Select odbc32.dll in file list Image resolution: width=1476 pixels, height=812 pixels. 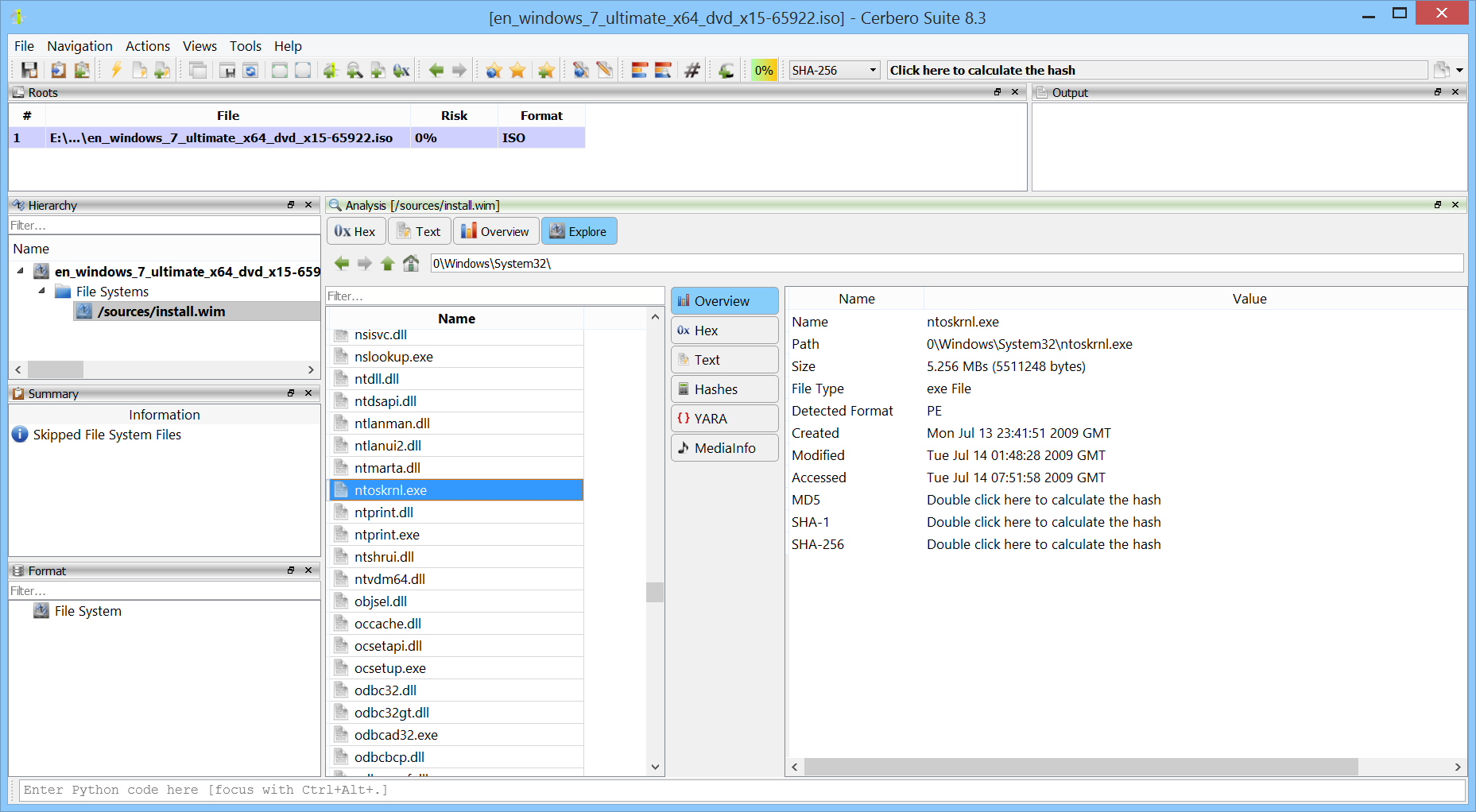click(457, 690)
